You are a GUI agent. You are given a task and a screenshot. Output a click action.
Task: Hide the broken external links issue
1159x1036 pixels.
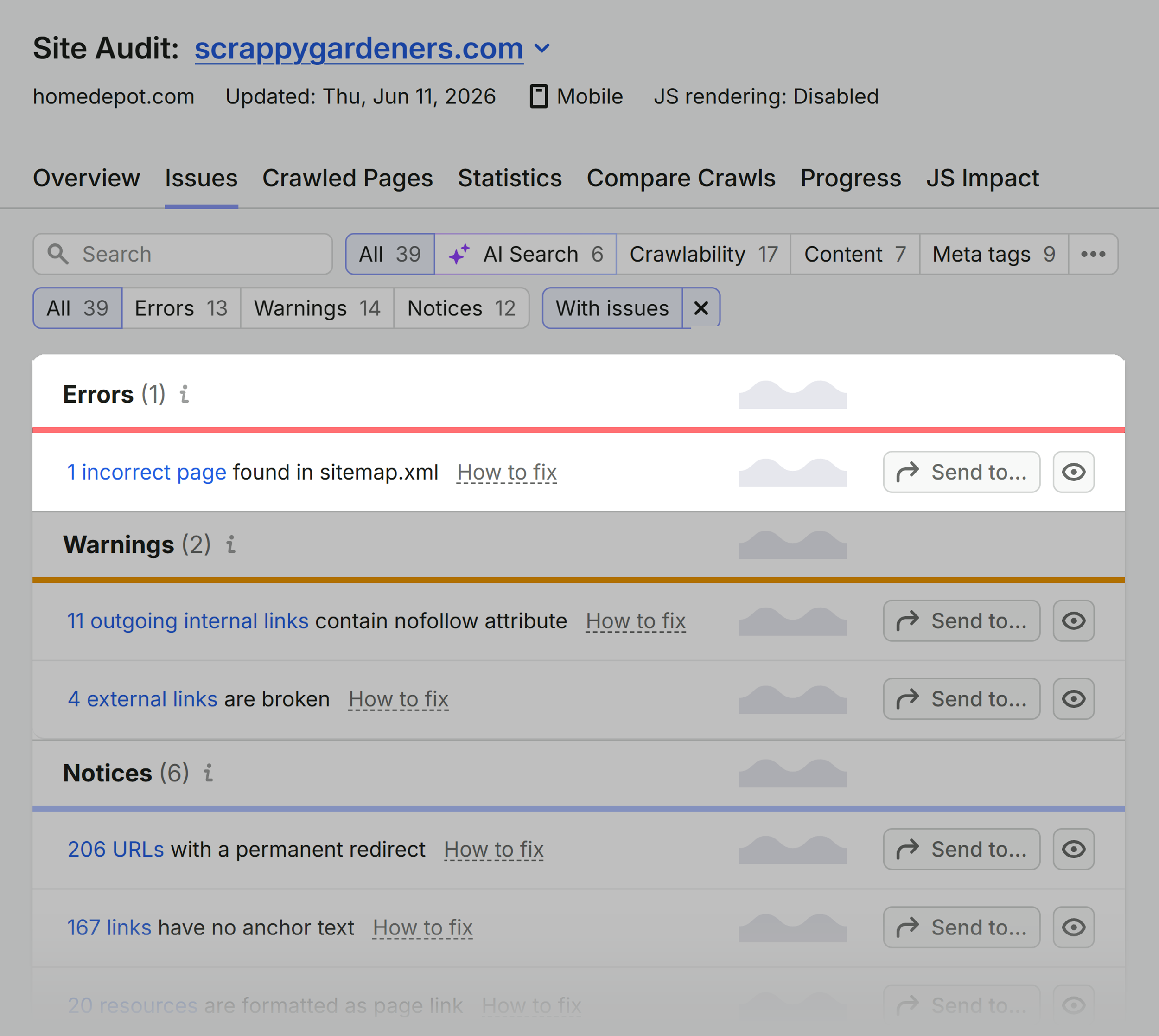point(1074,698)
